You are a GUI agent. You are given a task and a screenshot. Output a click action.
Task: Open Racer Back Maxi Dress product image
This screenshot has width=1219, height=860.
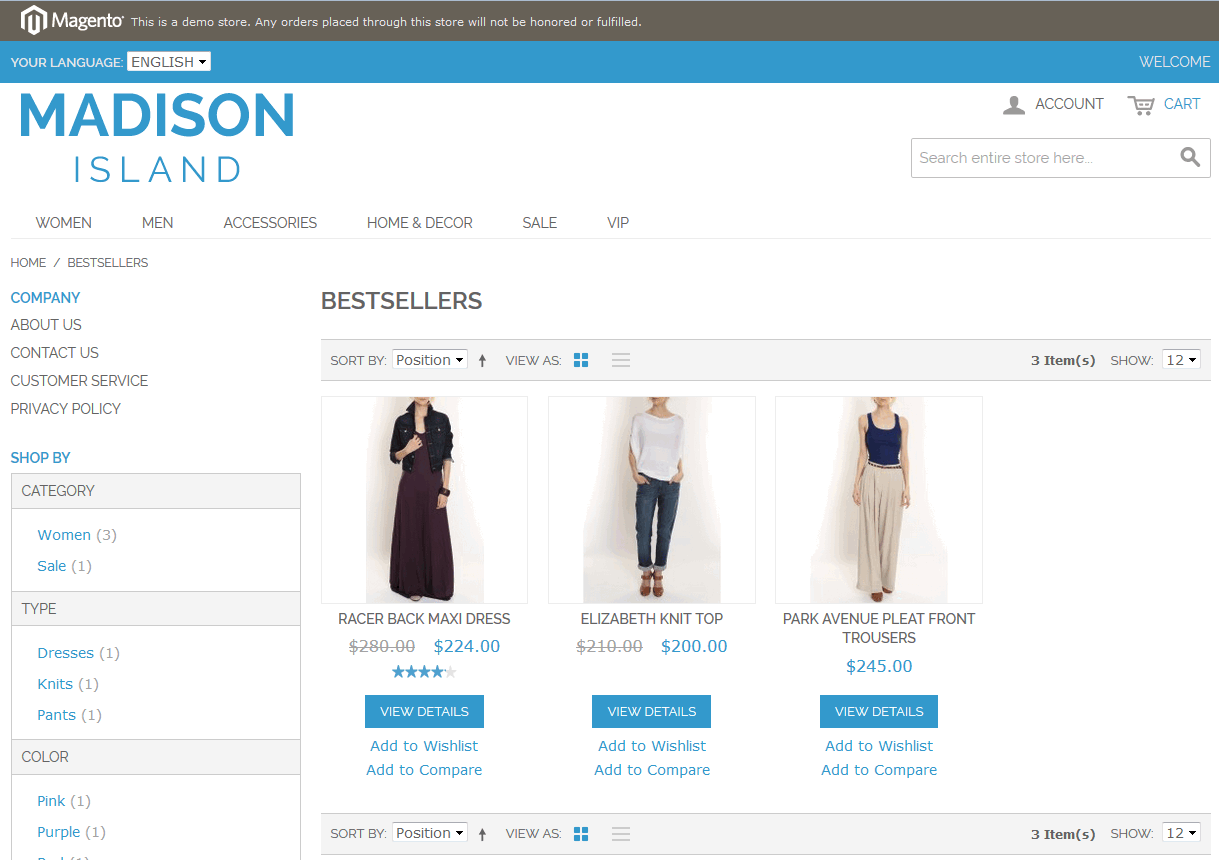424,500
